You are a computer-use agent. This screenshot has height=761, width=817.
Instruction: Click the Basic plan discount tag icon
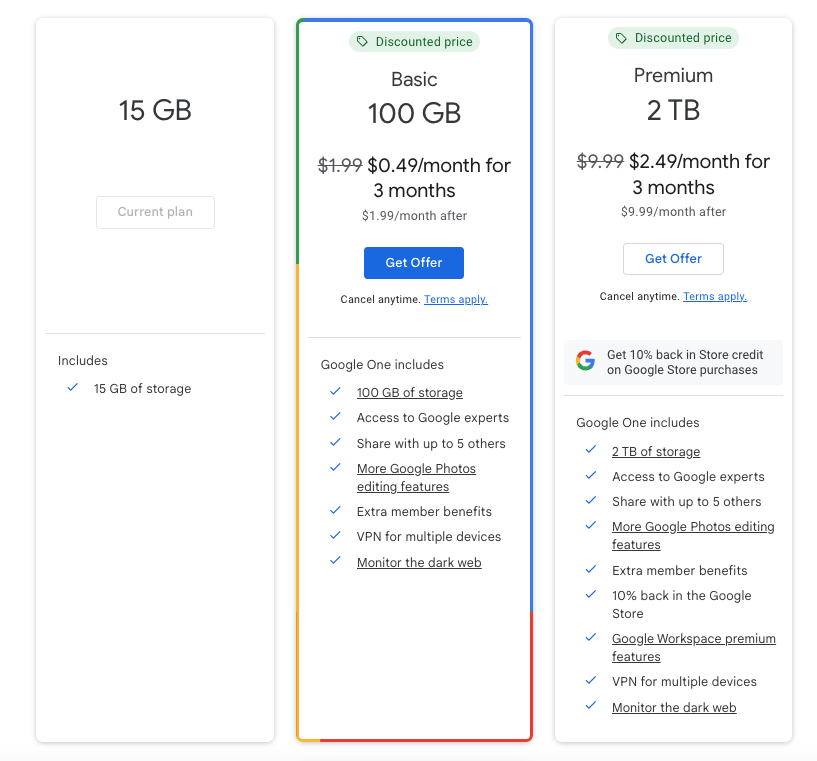tap(363, 42)
